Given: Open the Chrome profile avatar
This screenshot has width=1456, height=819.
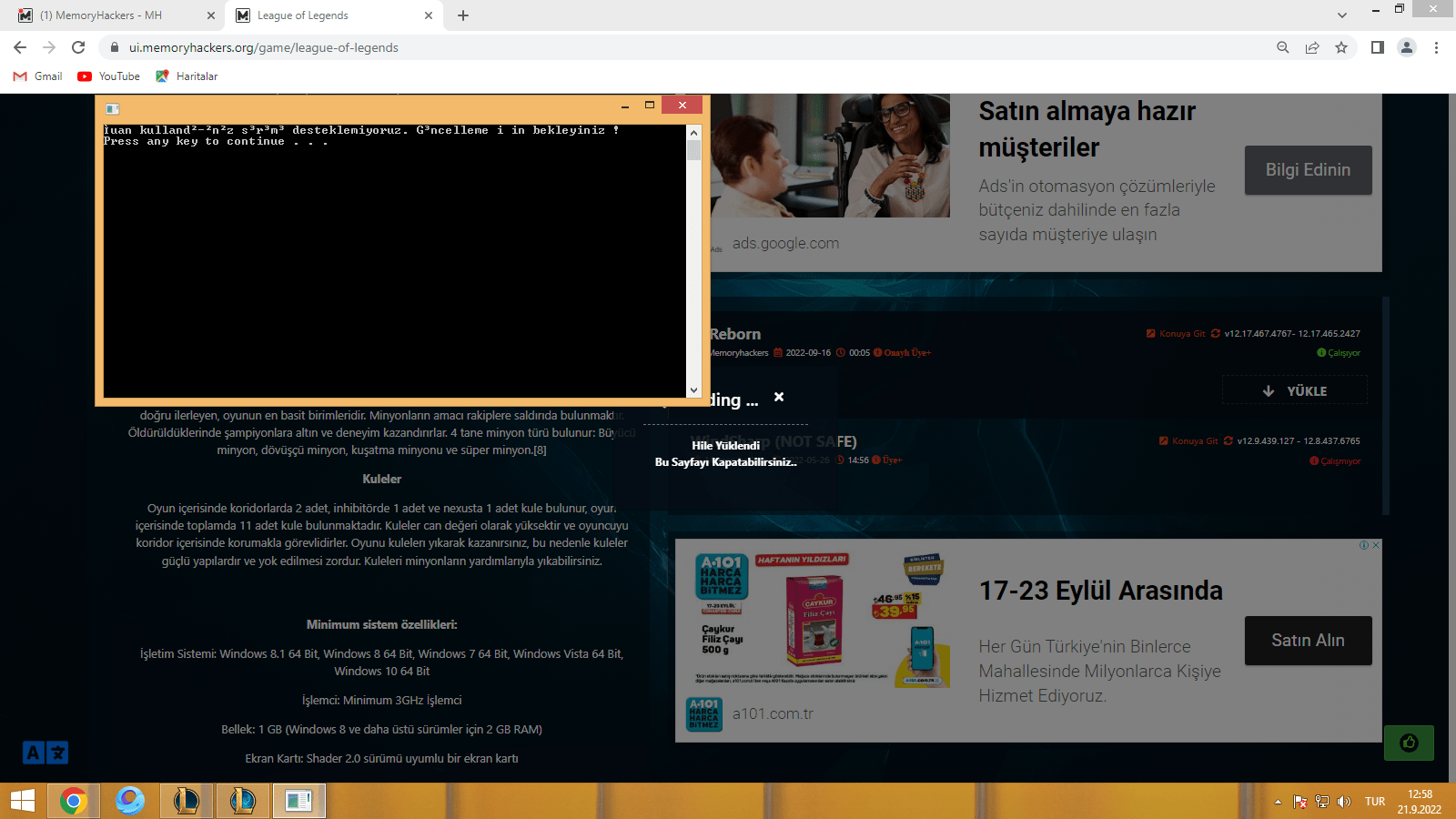Looking at the screenshot, I should click(1407, 47).
